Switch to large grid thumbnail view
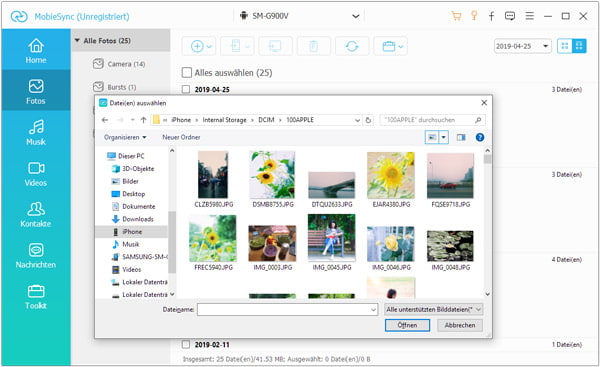The height and width of the screenshot is (367, 600). coord(579,46)
